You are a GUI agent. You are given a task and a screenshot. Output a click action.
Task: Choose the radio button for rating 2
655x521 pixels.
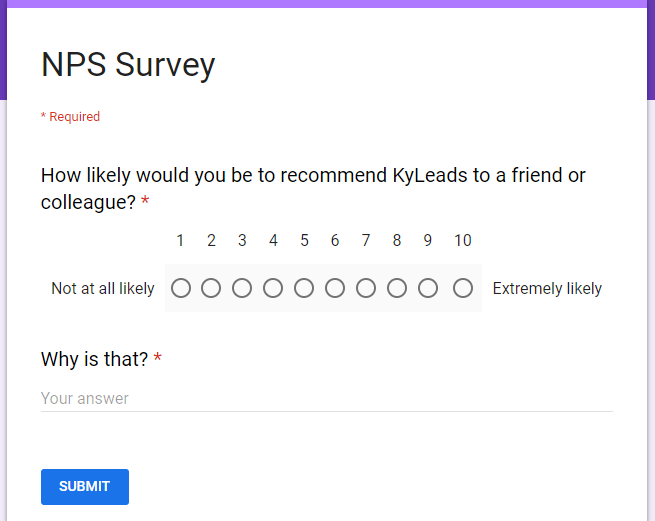pyautogui.click(x=211, y=288)
